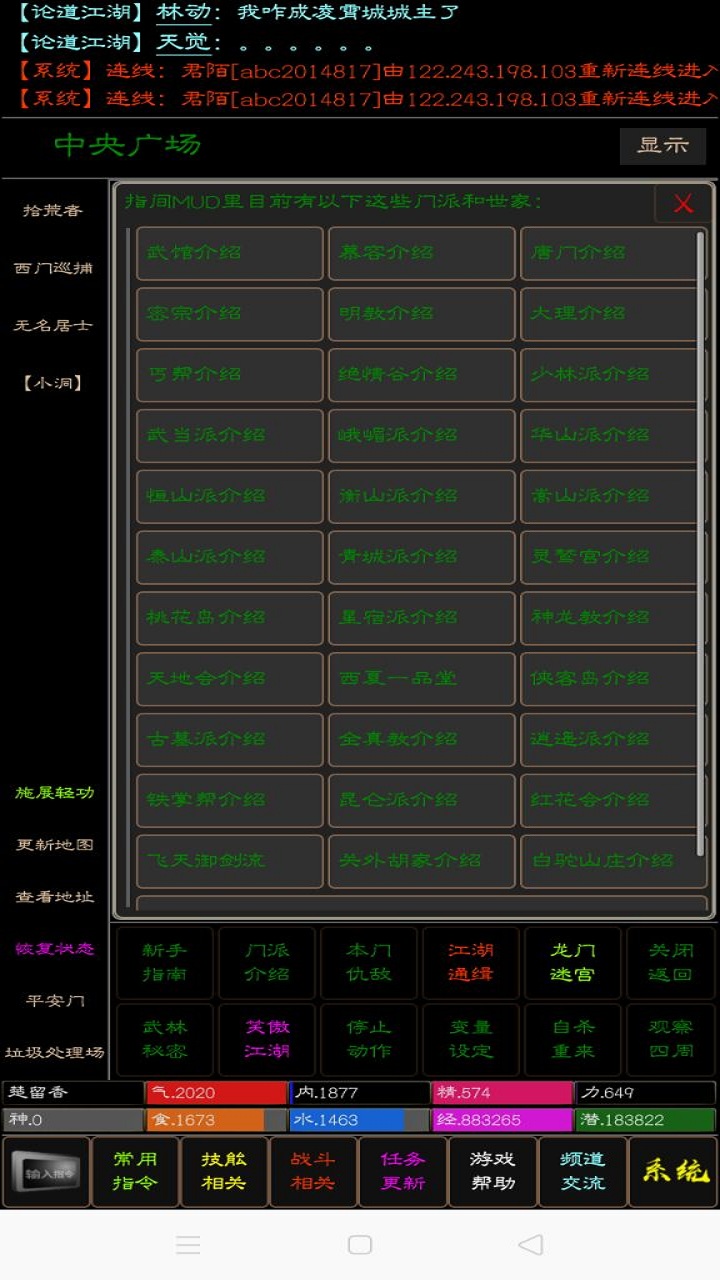Expand the 技能相关 skills menu
Viewport: 720px width, 1280px height.
pos(224,1172)
